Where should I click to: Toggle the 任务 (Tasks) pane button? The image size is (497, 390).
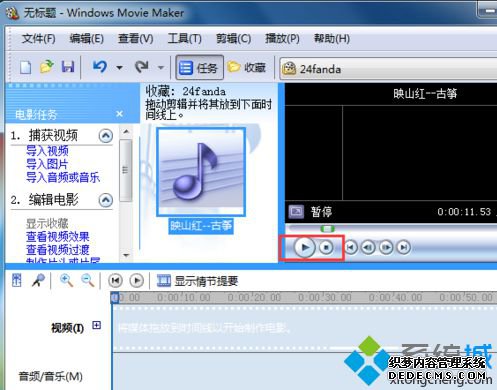[199, 68]
